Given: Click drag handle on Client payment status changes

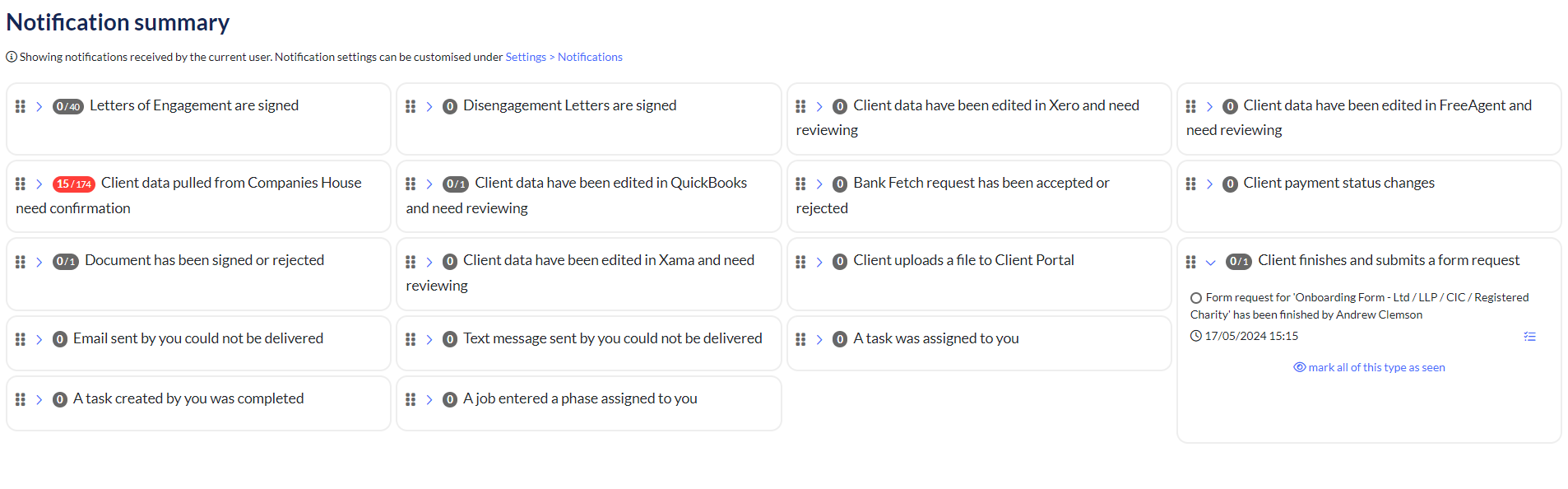Looking at the screenshot, I should click(x=1190, y=184).
